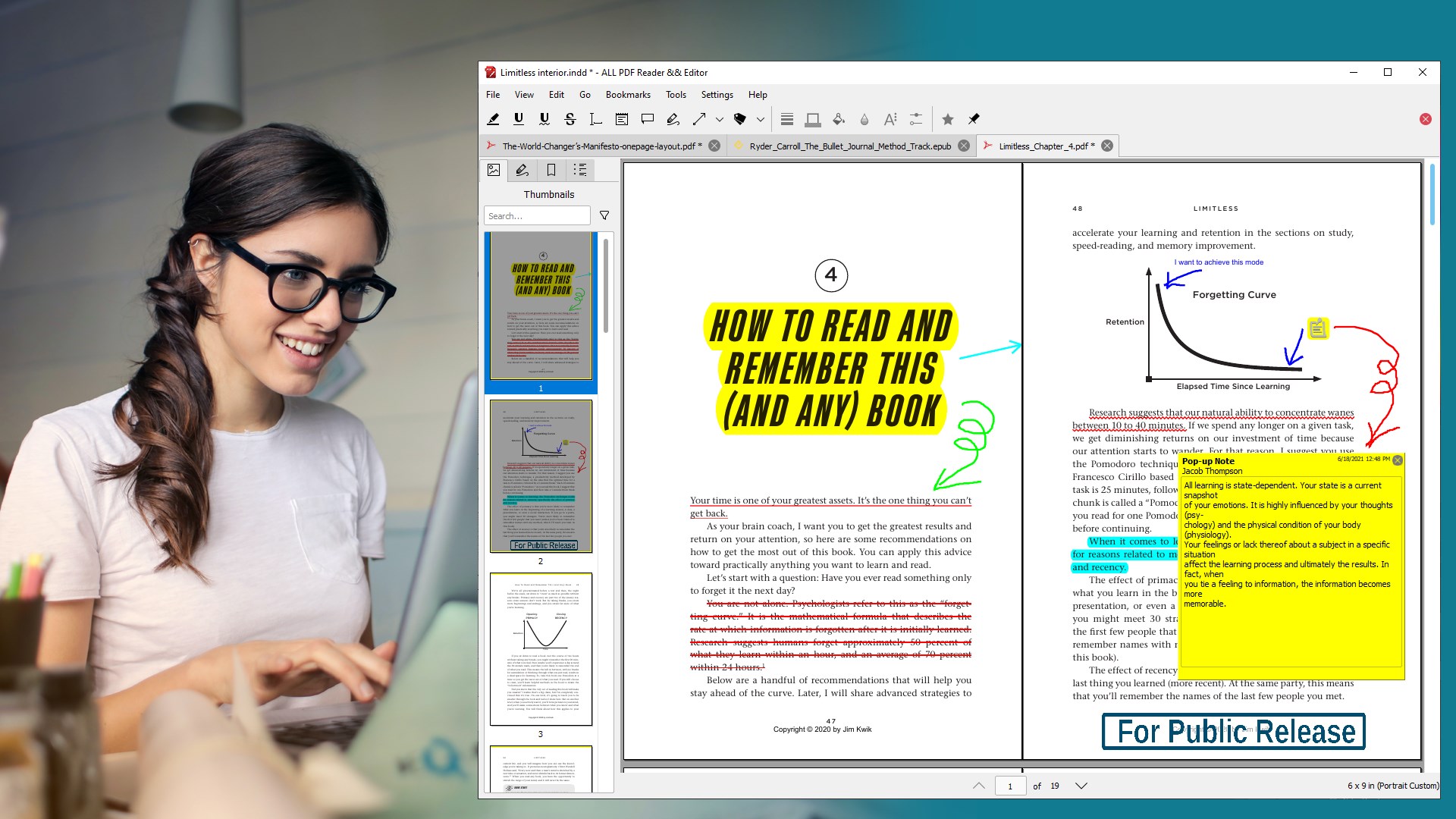Open the Bookmarks menu
1456x819 pixels.
click(x=627, y=95)
